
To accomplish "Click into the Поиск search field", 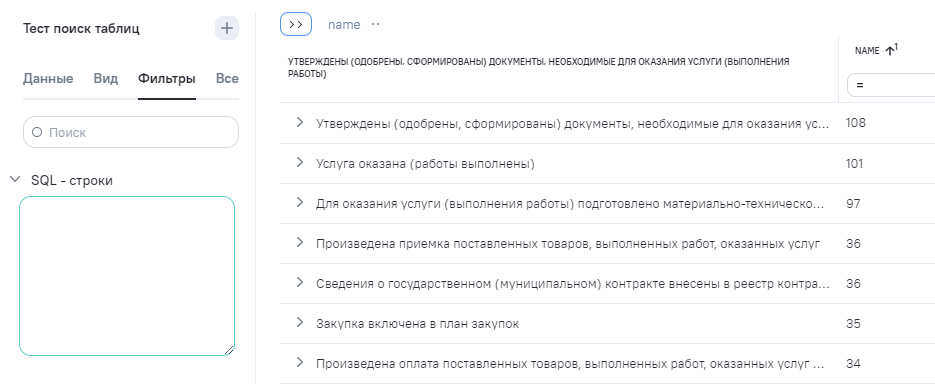I will pos(131,132).
